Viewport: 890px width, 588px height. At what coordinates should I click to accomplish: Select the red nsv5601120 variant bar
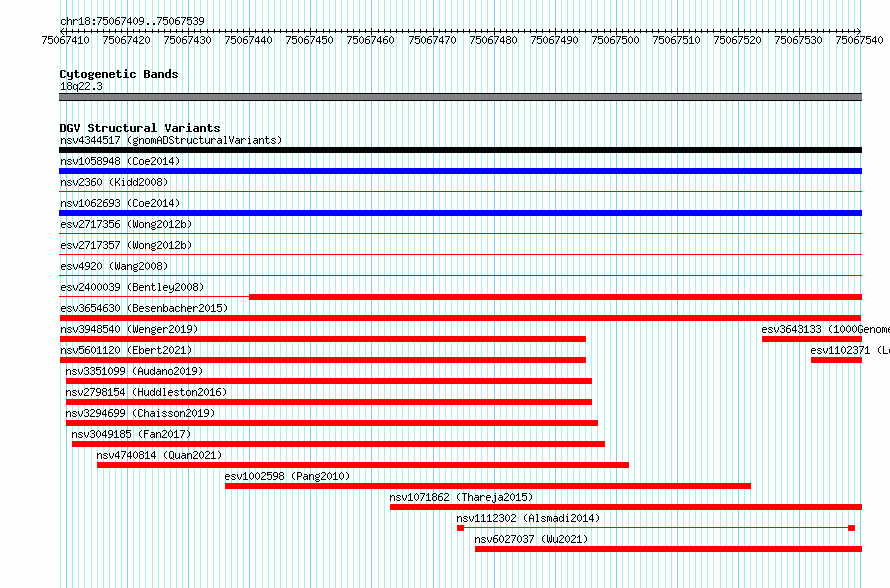(322, 360)
